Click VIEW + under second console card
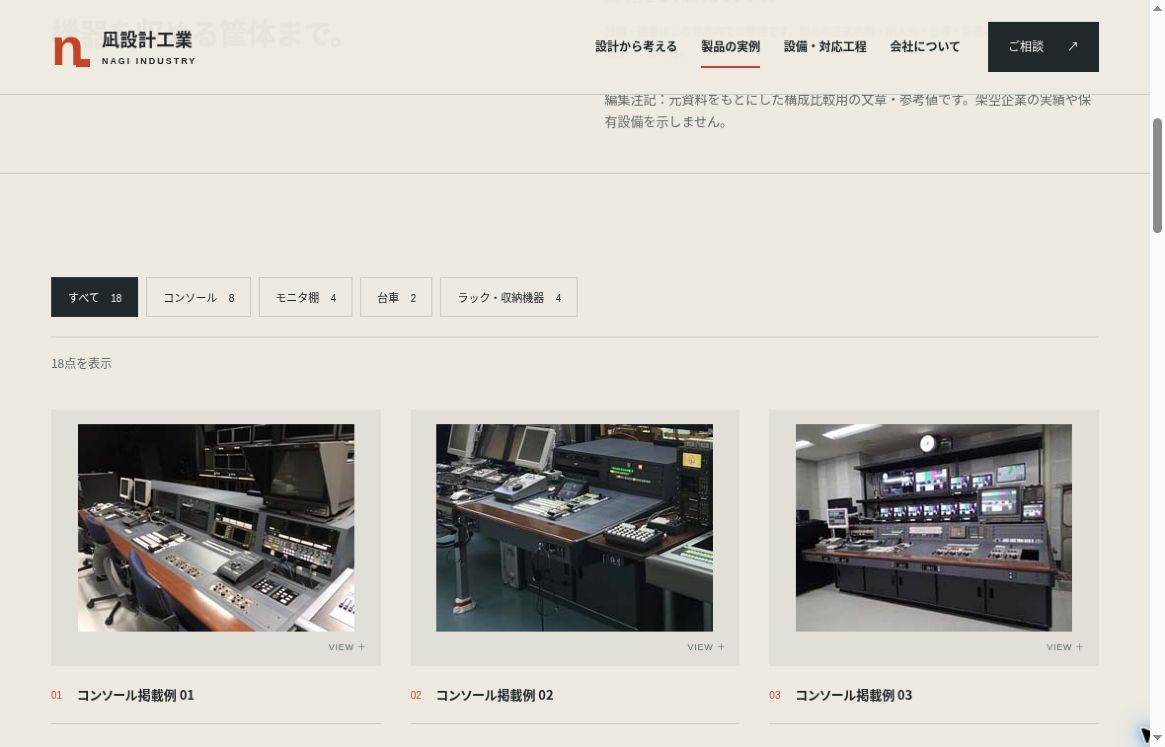 pyautogui.click(x=706, y=647)
